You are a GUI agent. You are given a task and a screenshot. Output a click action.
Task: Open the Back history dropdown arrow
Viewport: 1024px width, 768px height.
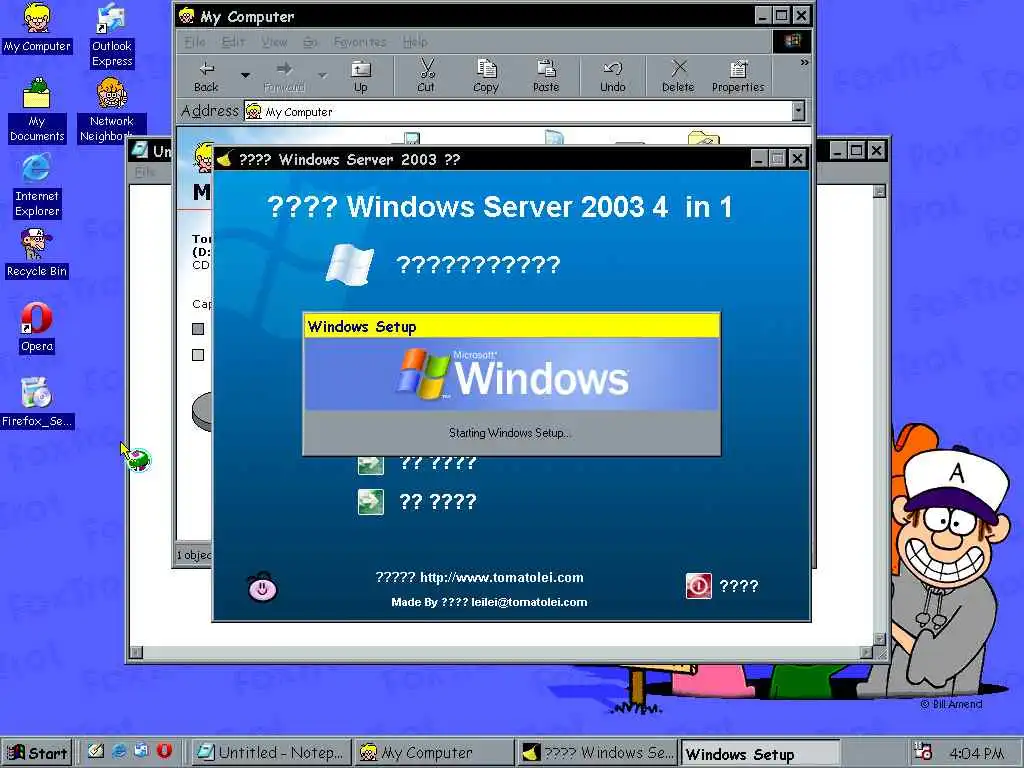(x=246, y=76)
